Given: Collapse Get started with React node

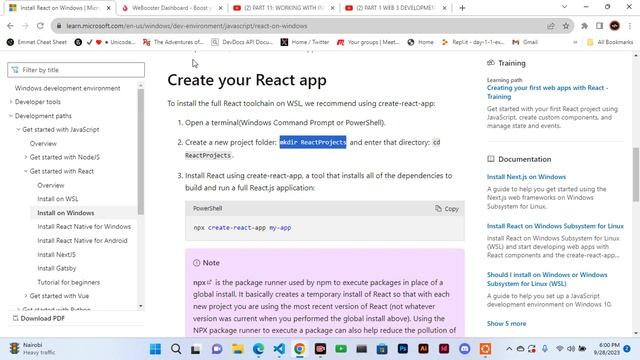Looking at the screenshot, I should [26, 171].
